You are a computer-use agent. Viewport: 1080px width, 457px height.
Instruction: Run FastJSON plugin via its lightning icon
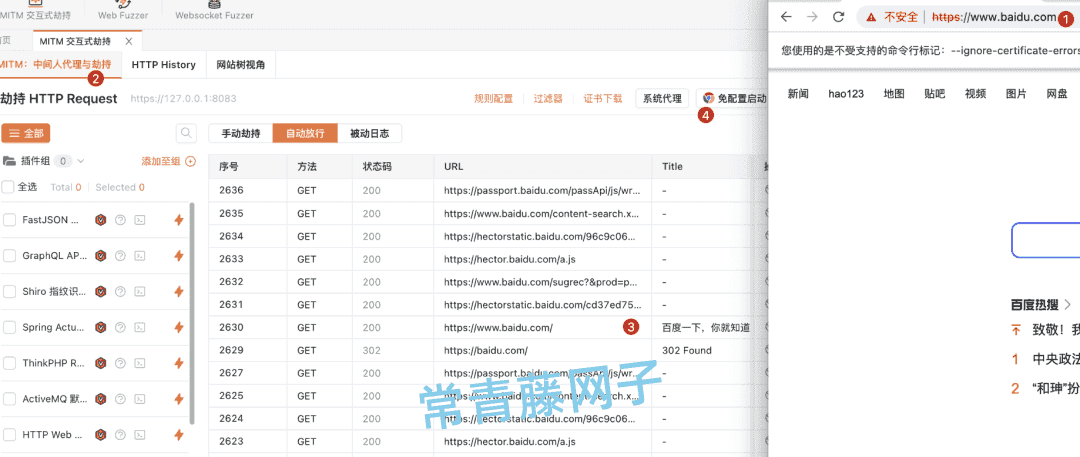point(179,220)
